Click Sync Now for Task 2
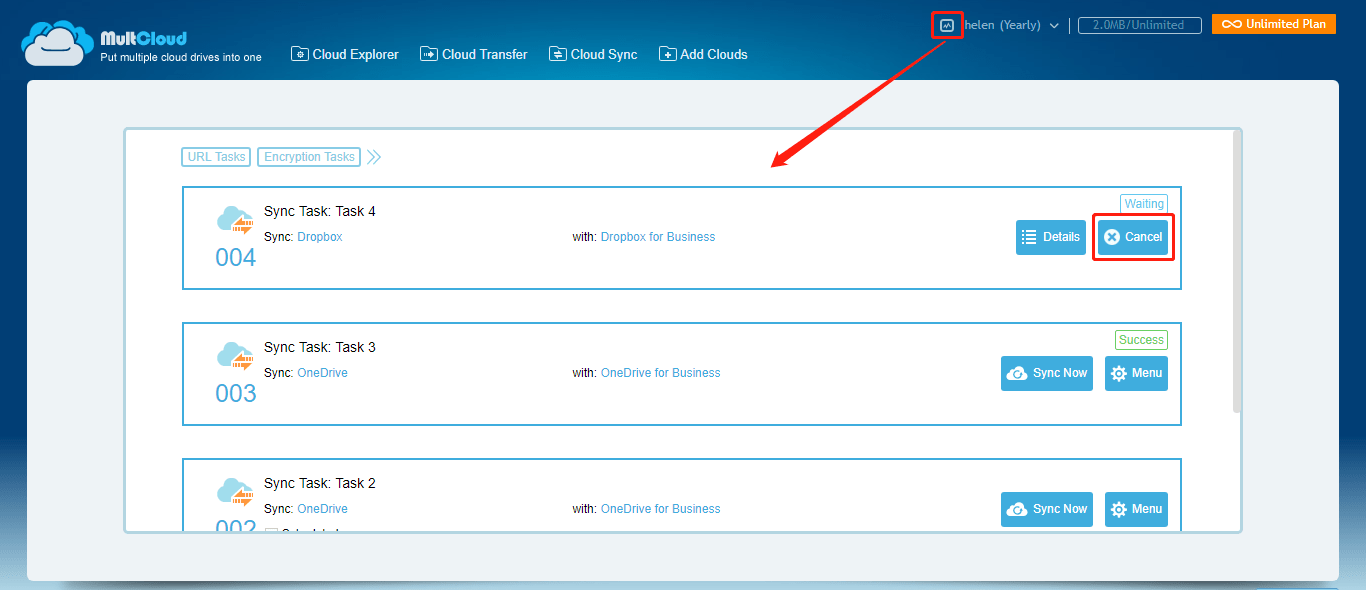1366x590 pixels. [x=1047, y=509]
